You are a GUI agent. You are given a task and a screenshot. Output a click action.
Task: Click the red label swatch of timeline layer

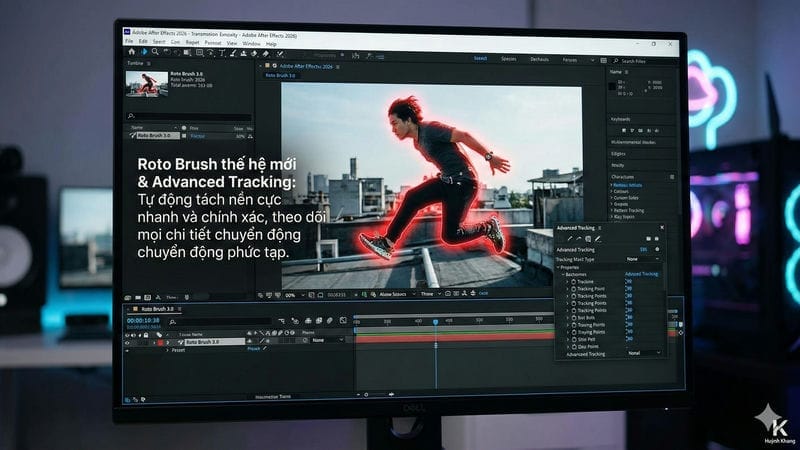click(160, 343)
